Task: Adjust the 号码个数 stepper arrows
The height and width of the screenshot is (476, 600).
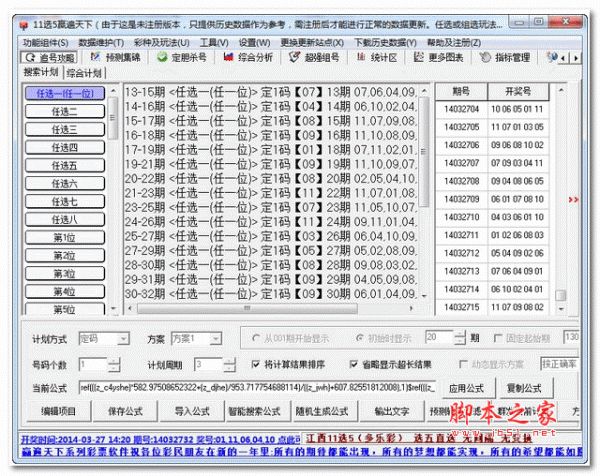Action: (x=114, y=365)
